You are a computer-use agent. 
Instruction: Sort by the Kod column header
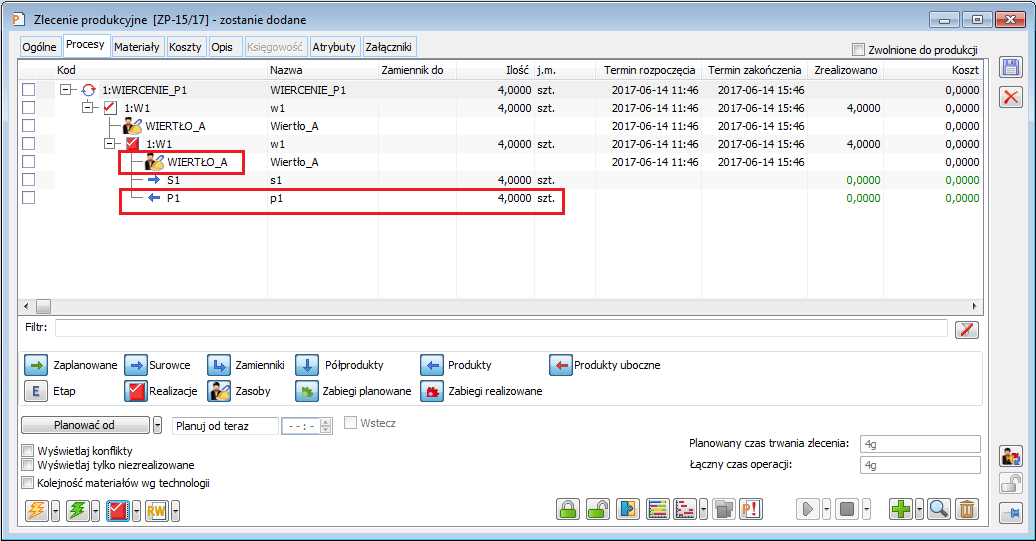[66, 69]
